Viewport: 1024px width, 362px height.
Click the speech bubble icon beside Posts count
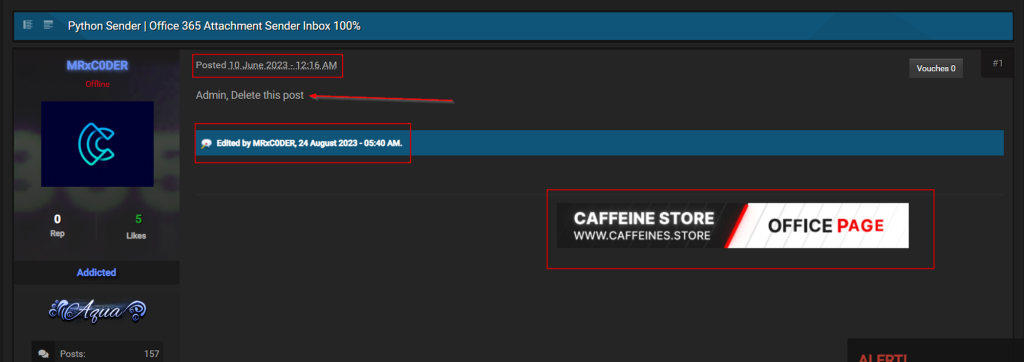[43, 354]
